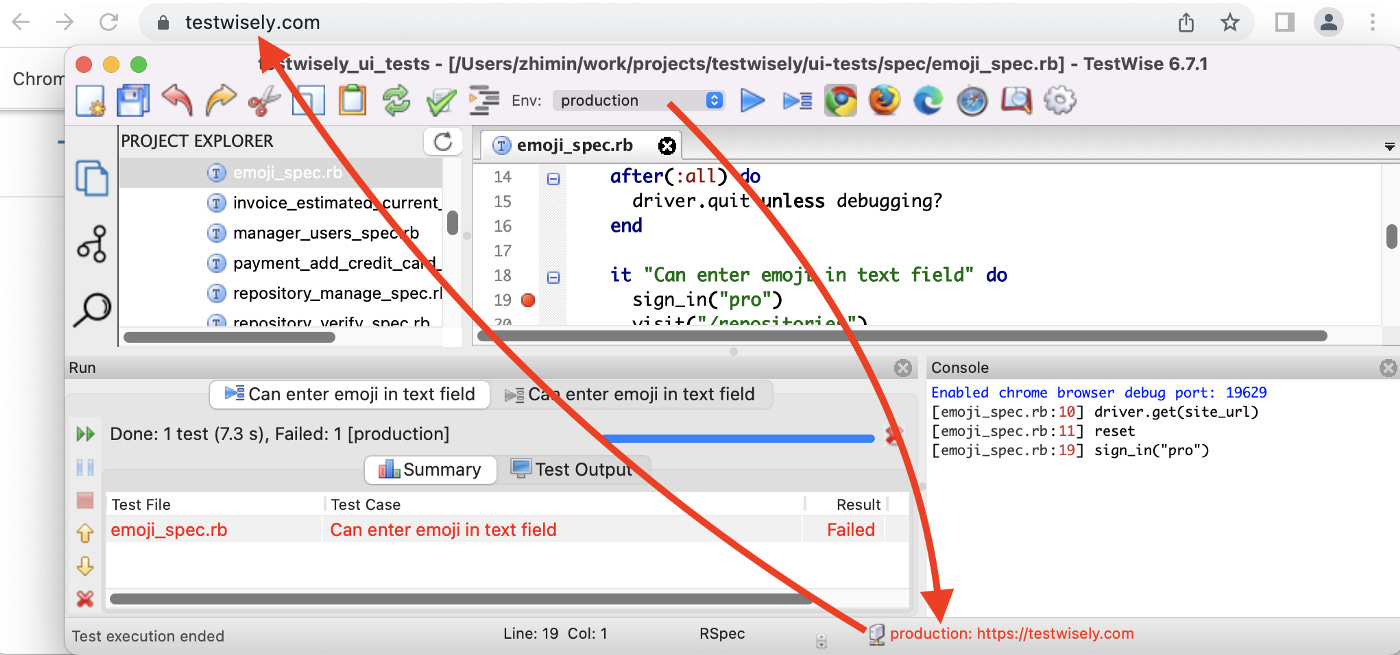Click the 'Failed' result cell

[x=851, y=530]
